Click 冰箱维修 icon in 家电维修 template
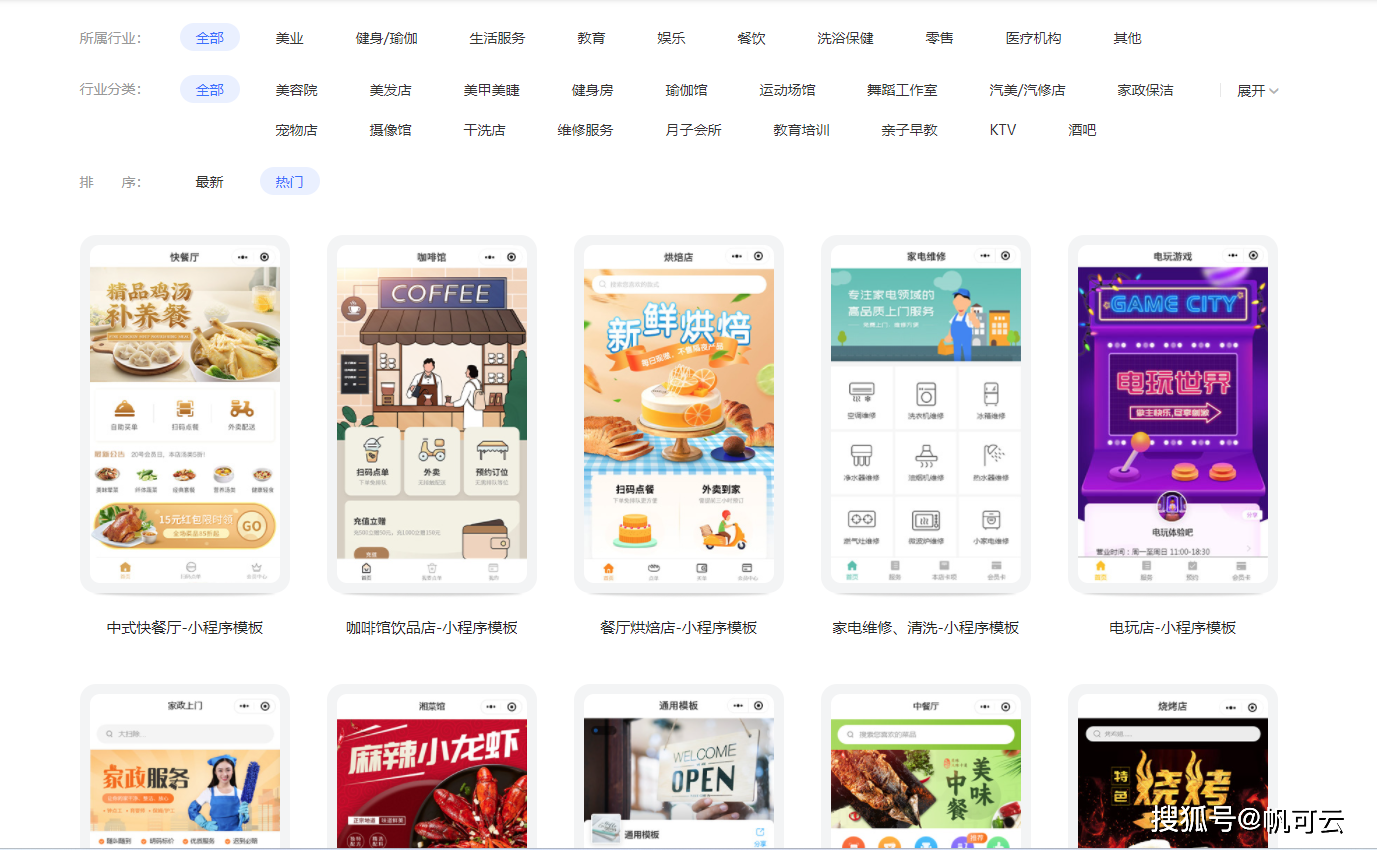 coord(990,392)
